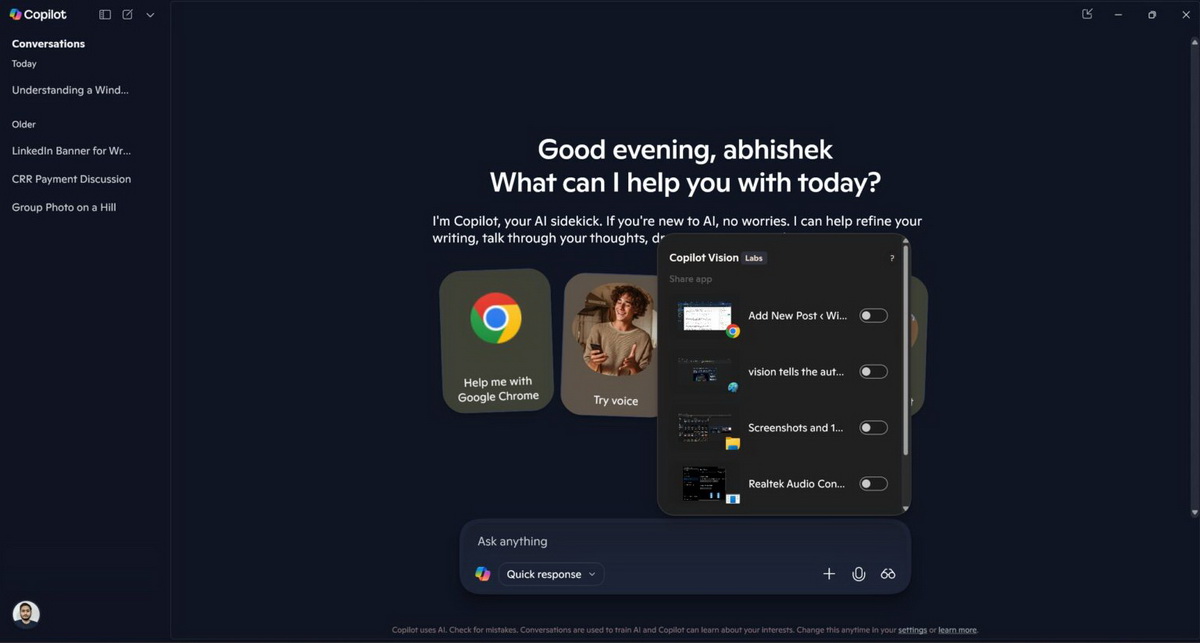Enable sharing for Screenshots folder window
This screenshot has height=643, width=1200.
click(x=873, y=428)
